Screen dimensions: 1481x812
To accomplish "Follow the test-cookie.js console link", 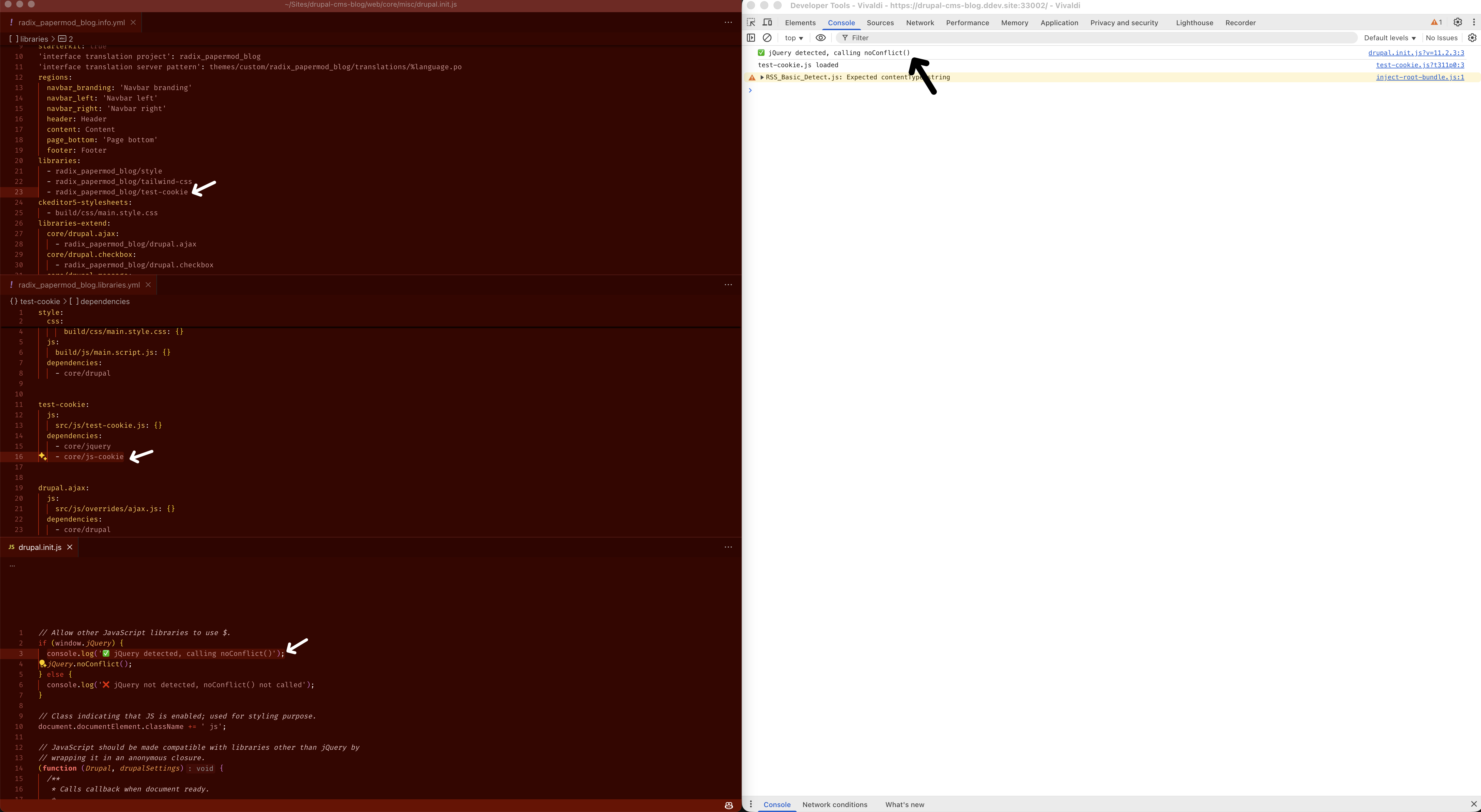I will 1419,65.
